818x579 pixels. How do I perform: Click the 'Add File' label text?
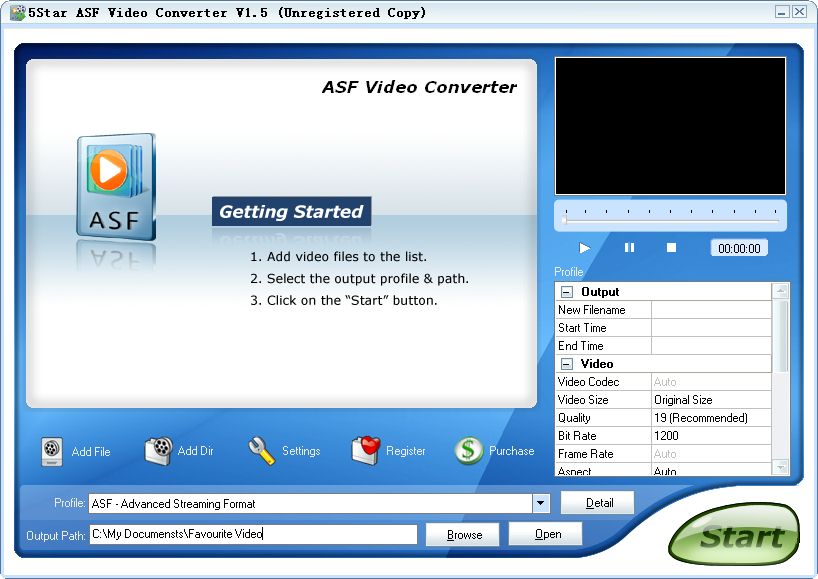91,452
